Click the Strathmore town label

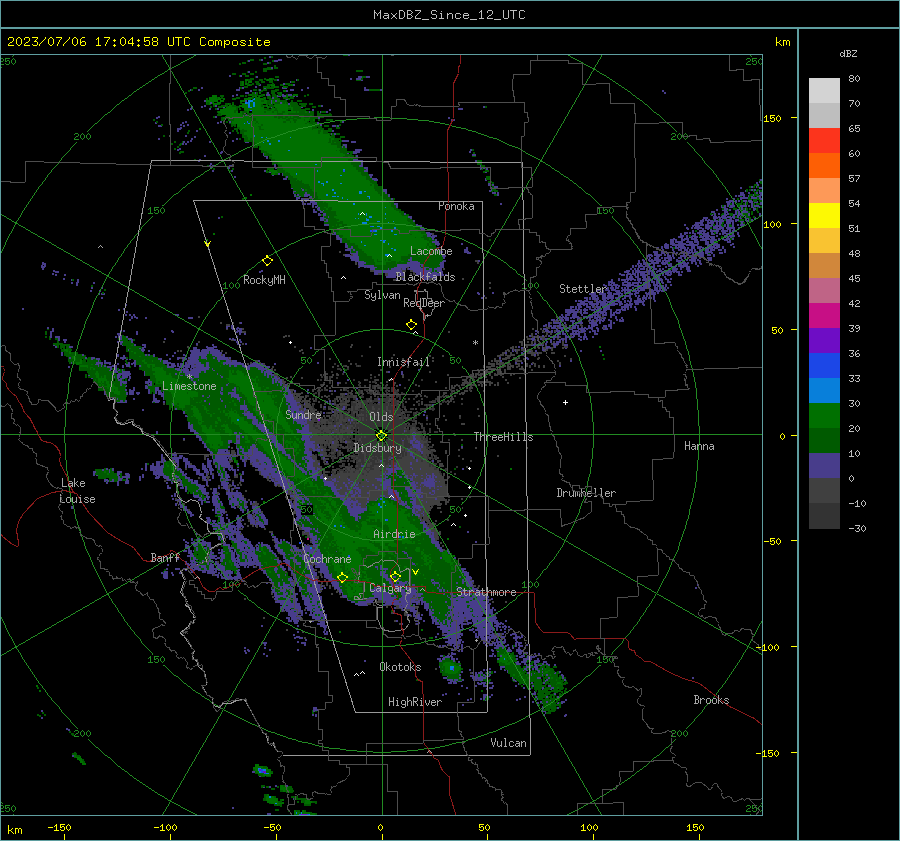point(486,592)
